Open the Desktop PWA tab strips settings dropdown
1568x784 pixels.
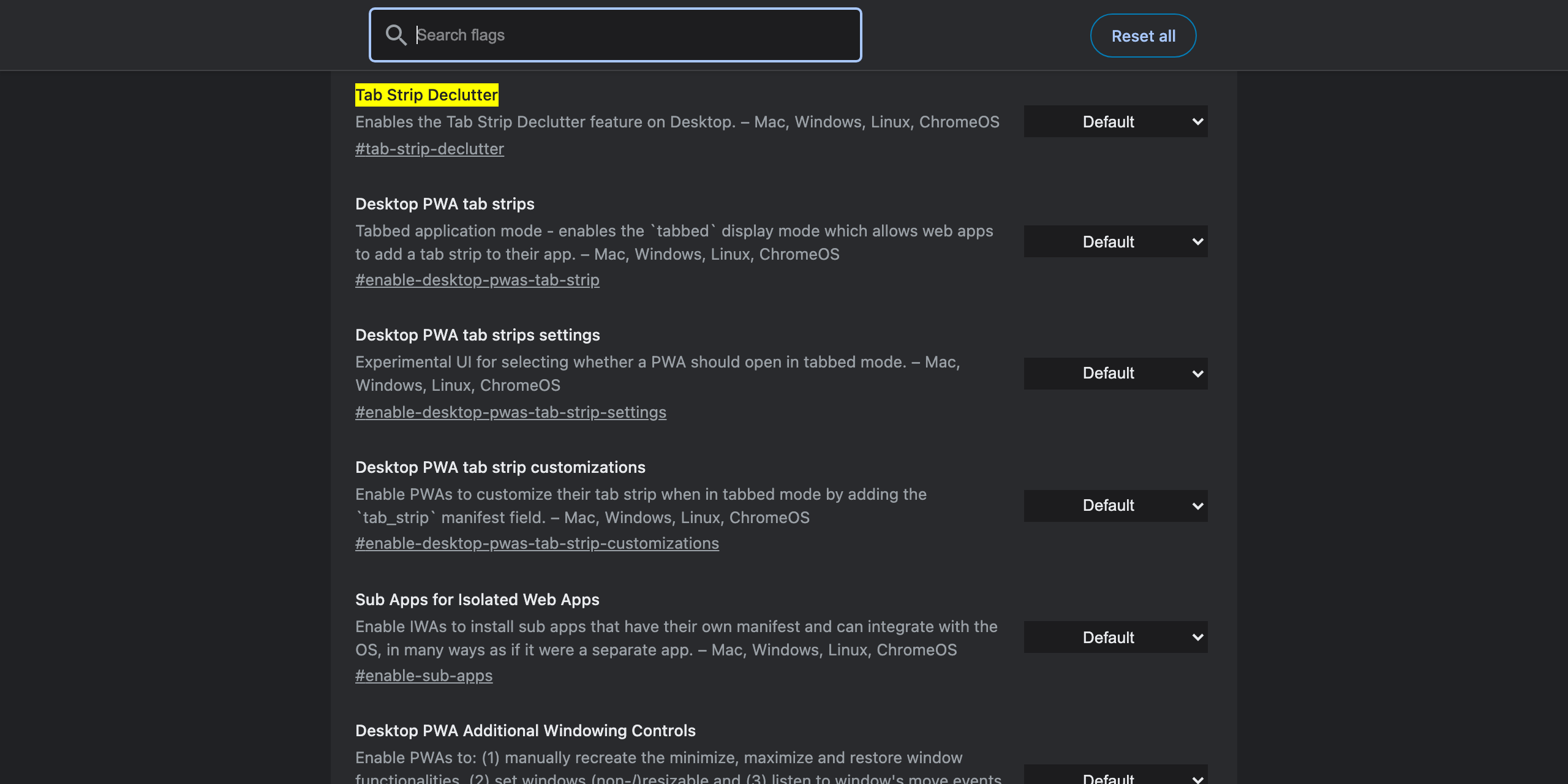pyautogui.click(x=1115, y=374)
